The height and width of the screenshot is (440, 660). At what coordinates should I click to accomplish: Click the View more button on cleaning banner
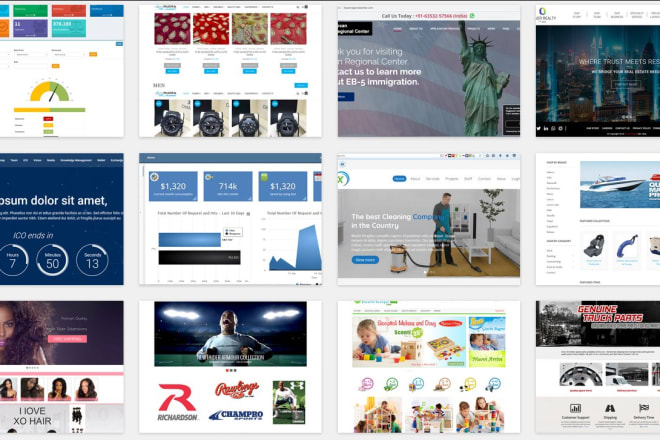[x=365, y=260]
